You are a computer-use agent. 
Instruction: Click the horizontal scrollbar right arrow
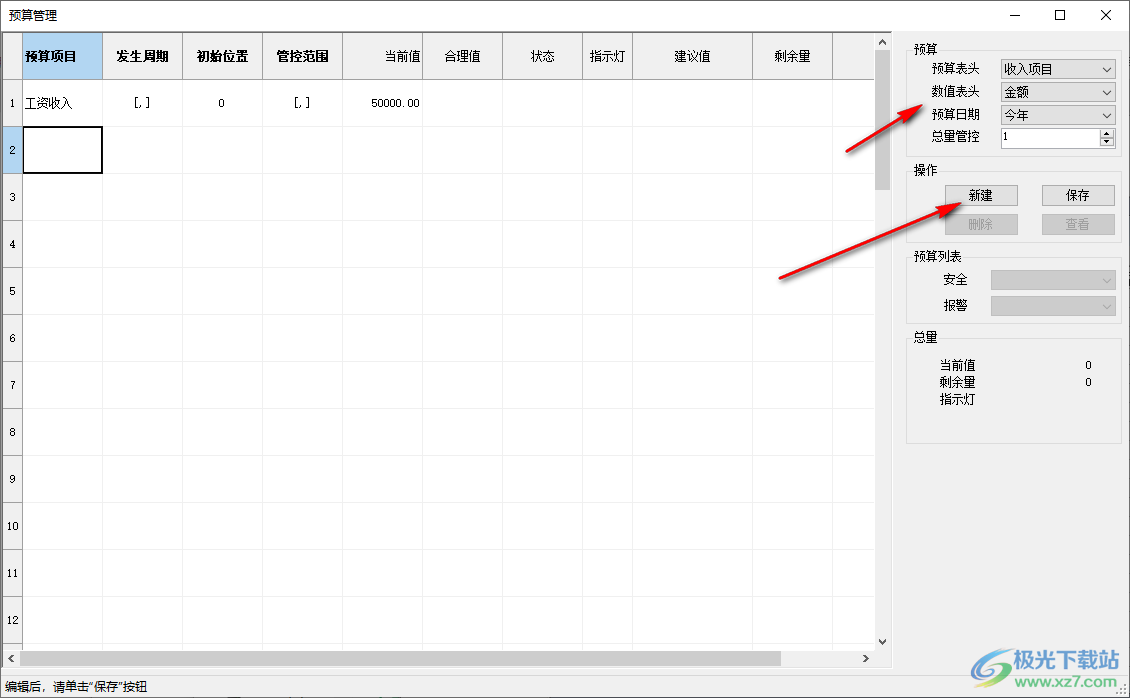tap(866, 658)
